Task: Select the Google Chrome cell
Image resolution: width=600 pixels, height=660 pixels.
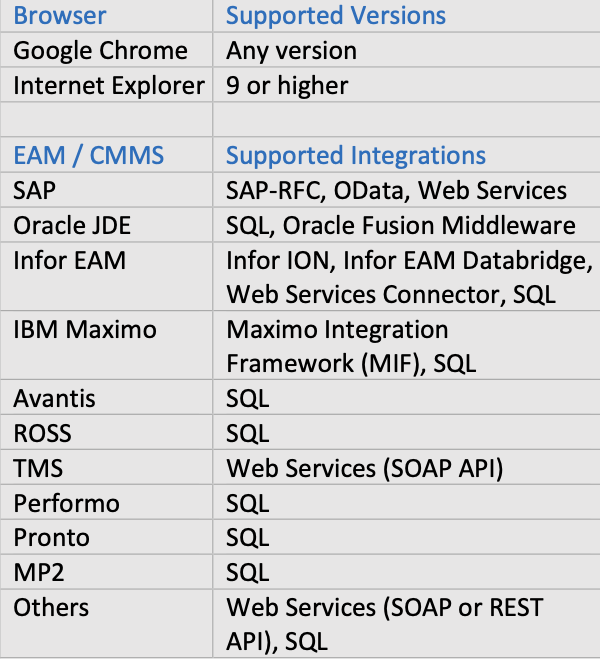Action: [100, 51]
